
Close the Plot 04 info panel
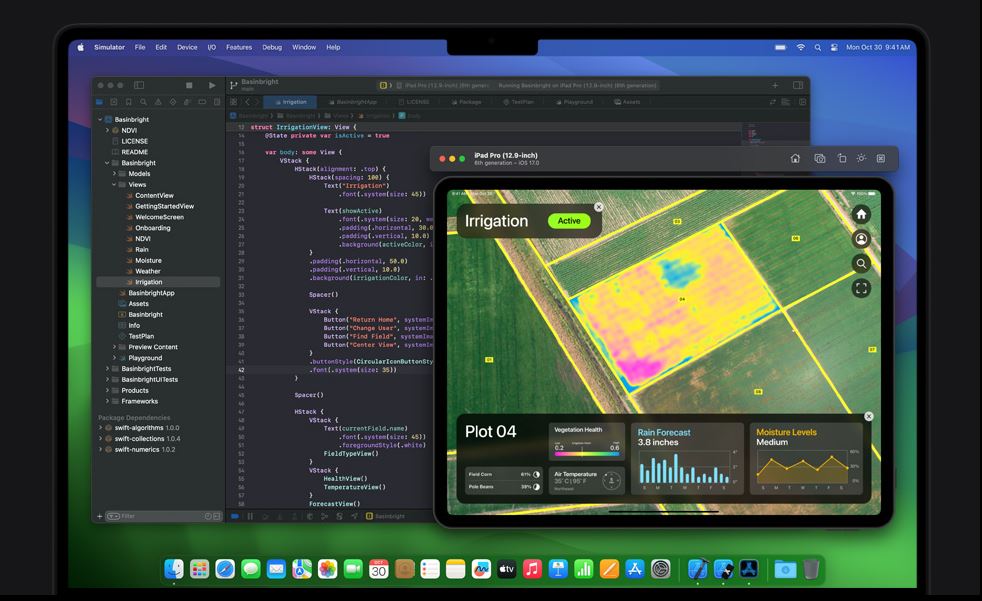868,417
